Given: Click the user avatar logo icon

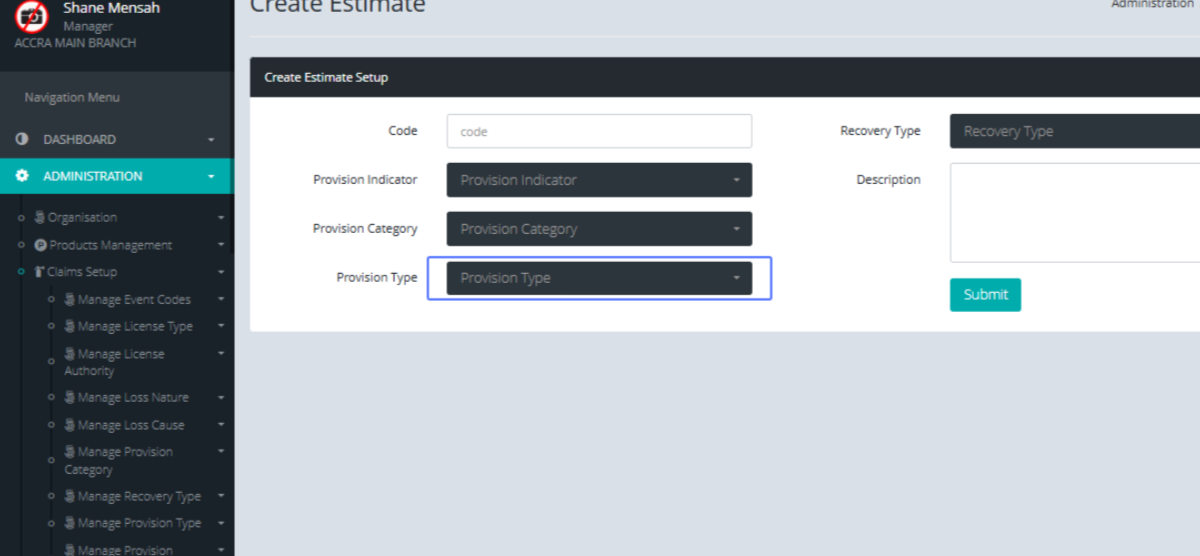Looking at the screenshot, I should (x=32, y=17).
